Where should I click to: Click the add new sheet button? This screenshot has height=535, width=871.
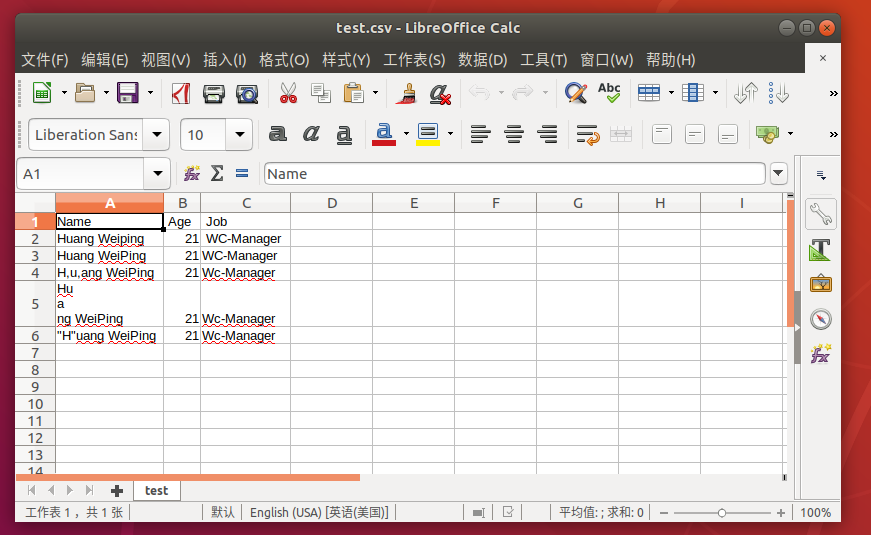(117, 490)
